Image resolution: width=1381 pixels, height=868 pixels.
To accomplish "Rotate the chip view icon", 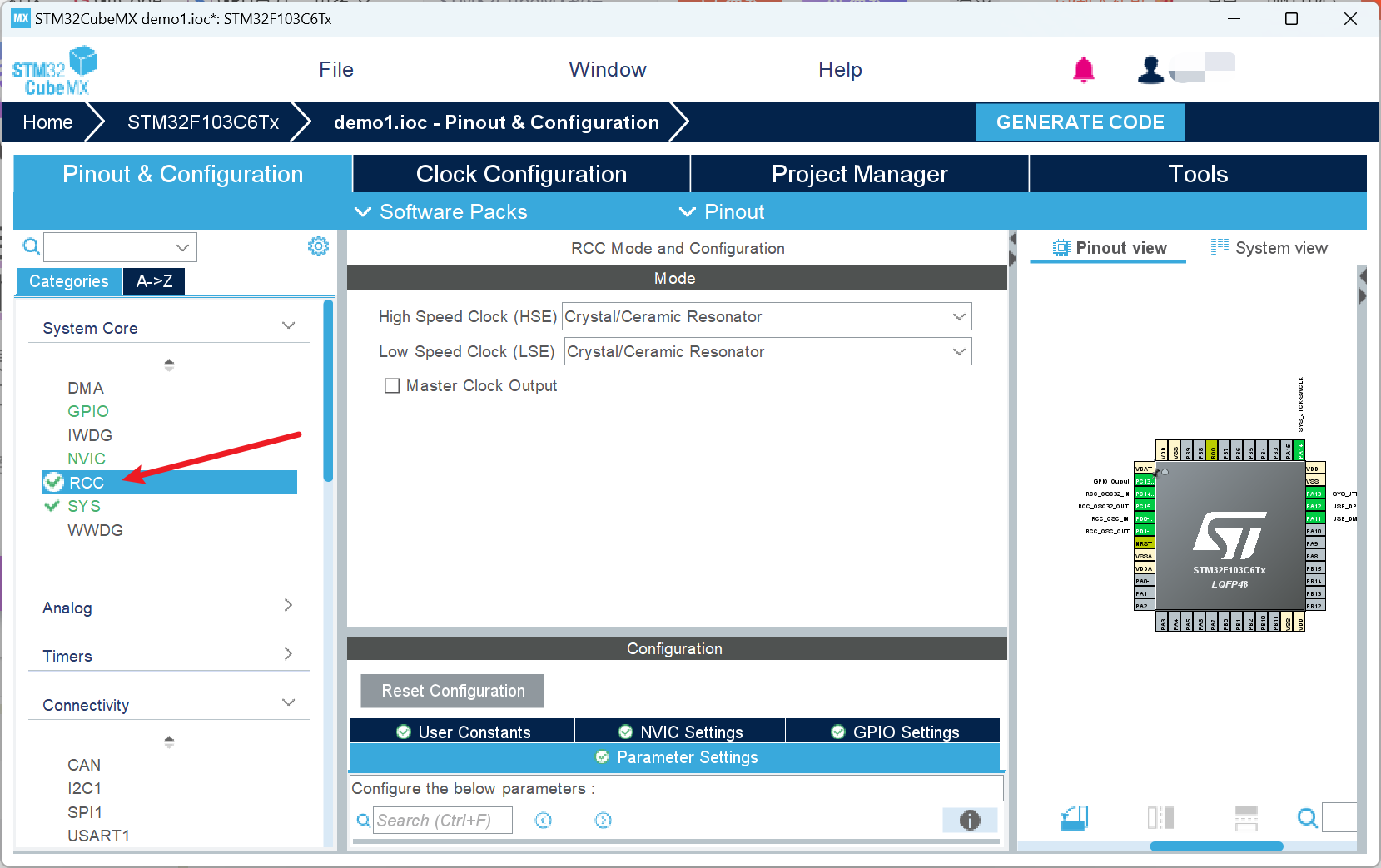I will (1075, 818).
